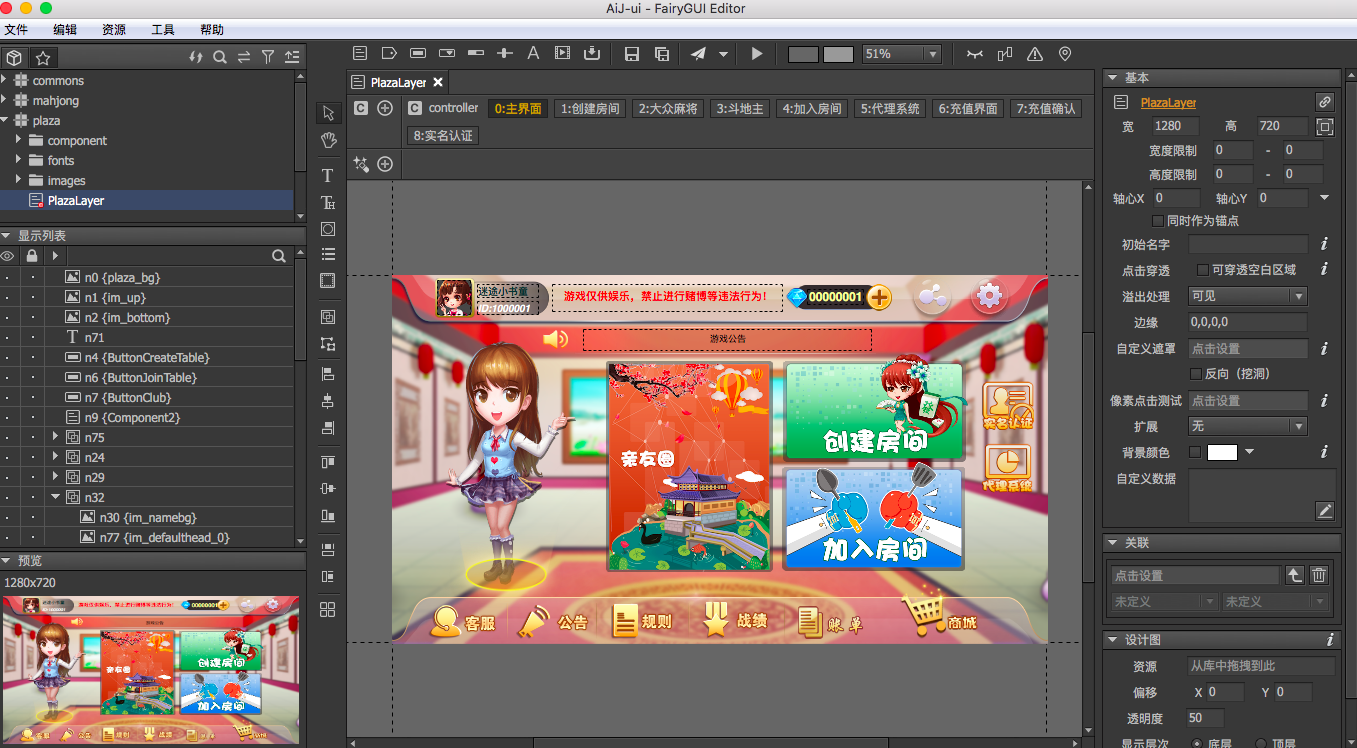The image size is (1357, 748).
Task: Switch to controller page 1:创建房间
Action: coord(590,109)
